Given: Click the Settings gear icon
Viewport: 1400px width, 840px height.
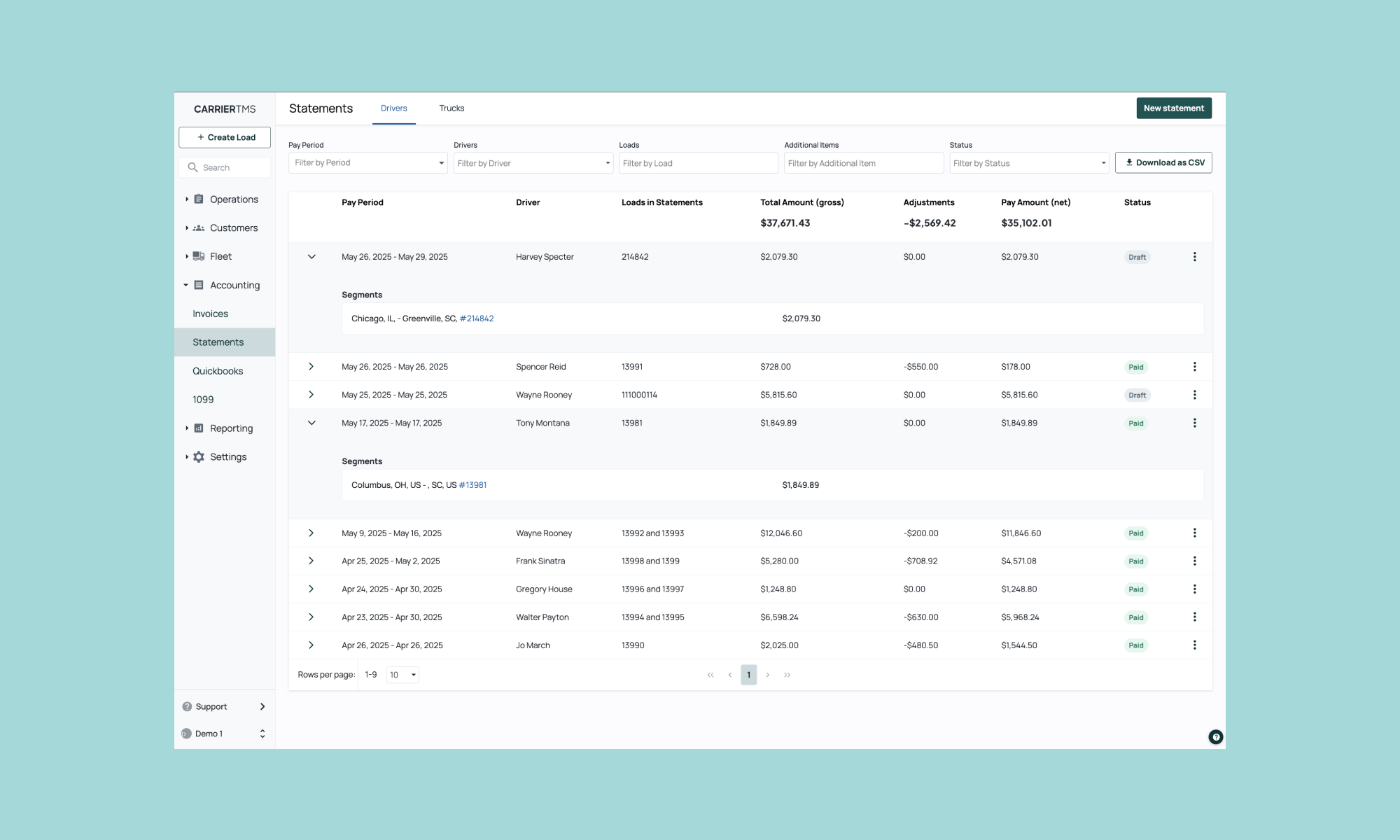Looking at the screenshot, I should pos(199,457).
